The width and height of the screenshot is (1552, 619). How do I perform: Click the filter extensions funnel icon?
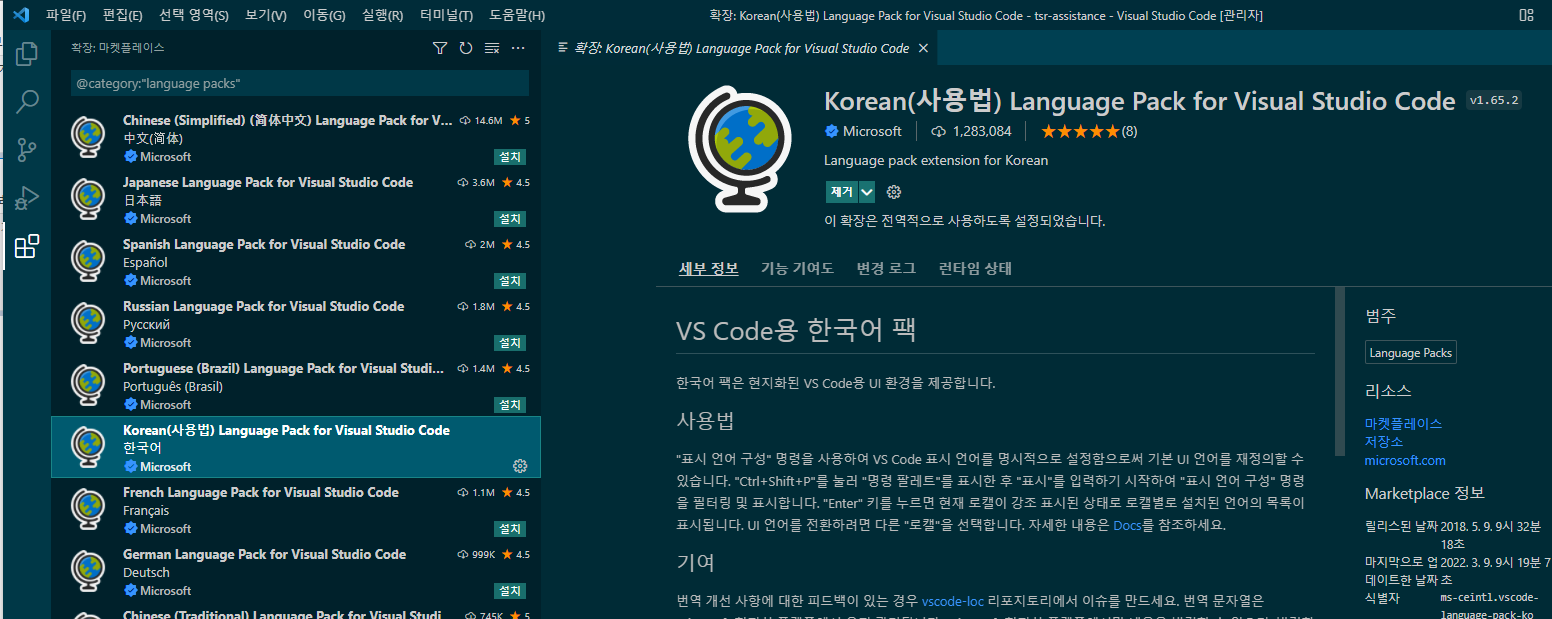[x=439, y=48]
